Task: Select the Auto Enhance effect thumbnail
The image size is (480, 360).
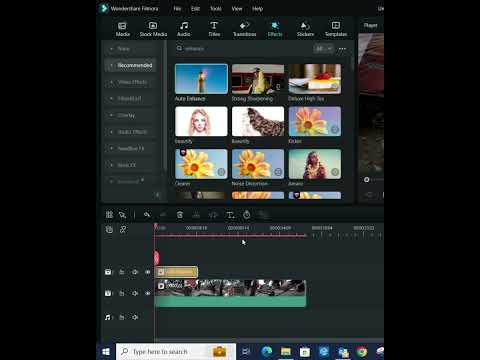Action: pyautogui.click(x=201, y=79)
